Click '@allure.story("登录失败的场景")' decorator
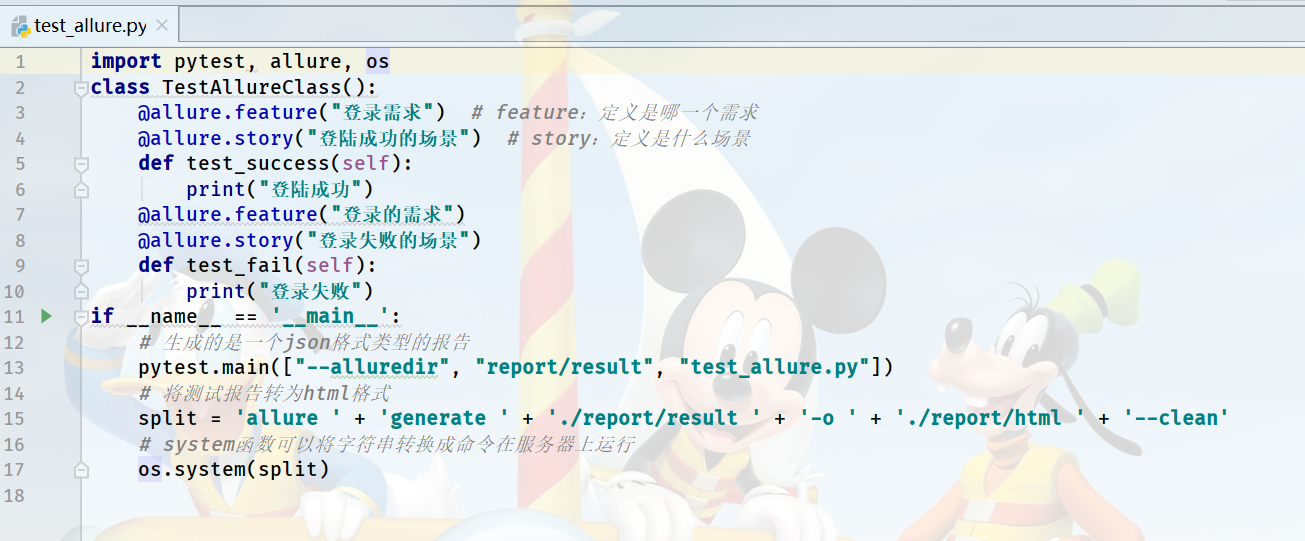This screenshot has width=1305, height=541. [x=310, y=240]
